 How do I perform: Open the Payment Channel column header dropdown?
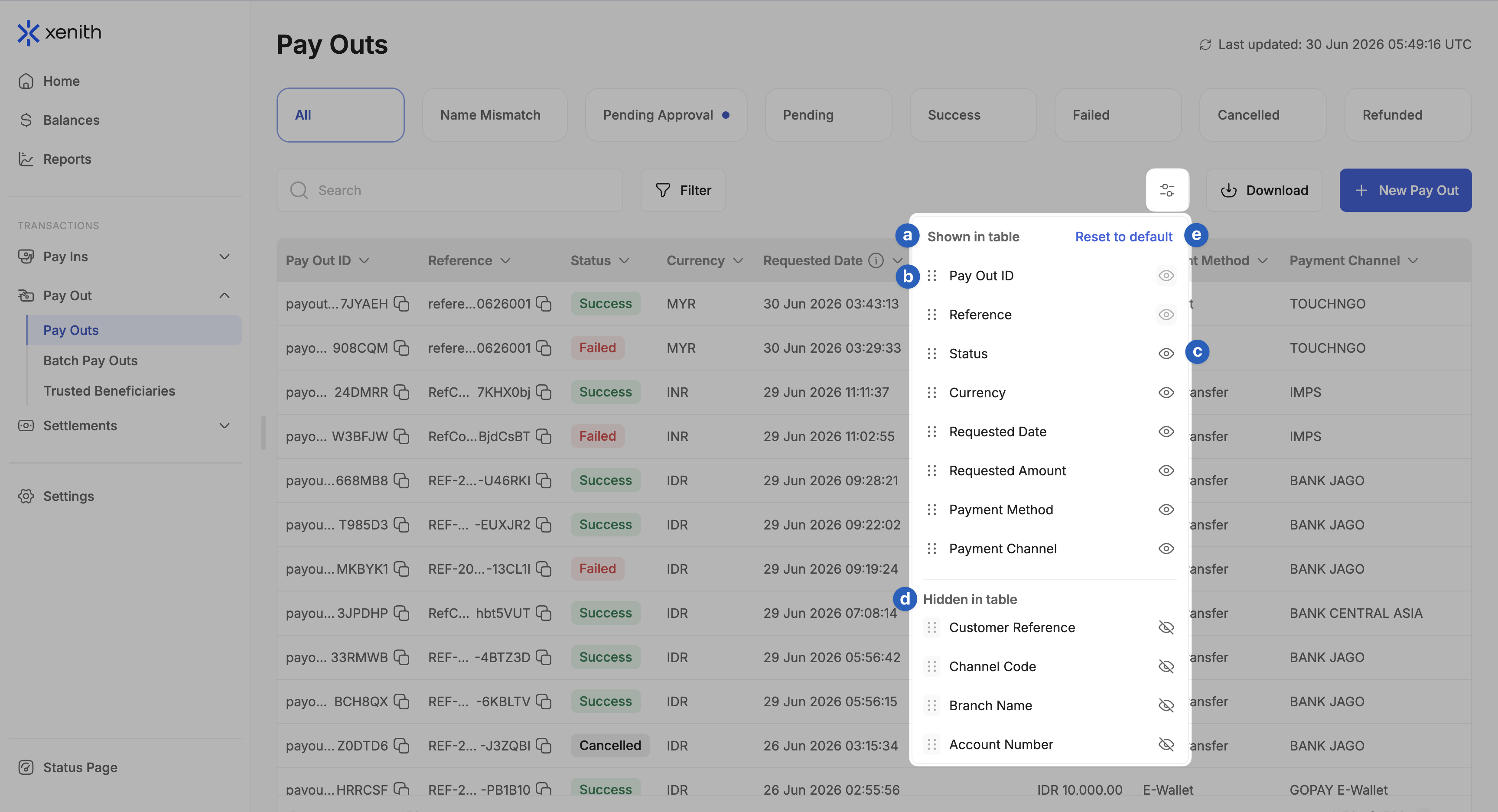tap(1413, 260)
